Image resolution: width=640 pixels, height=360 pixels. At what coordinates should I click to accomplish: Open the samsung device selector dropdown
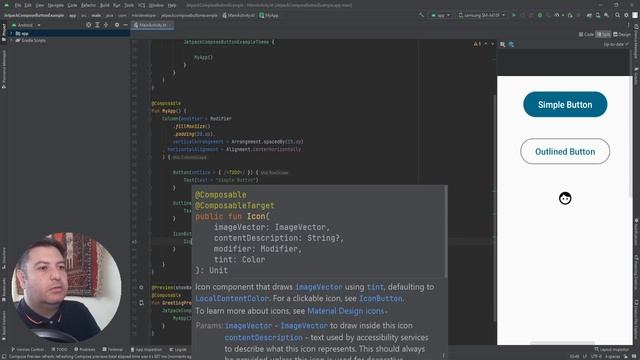coord(482,15)
